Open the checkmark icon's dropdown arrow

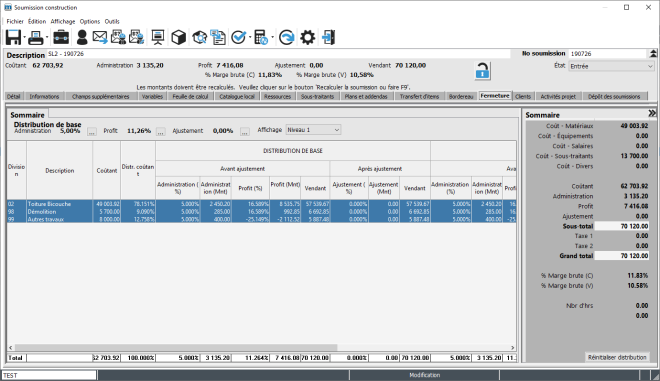[250, 37]
